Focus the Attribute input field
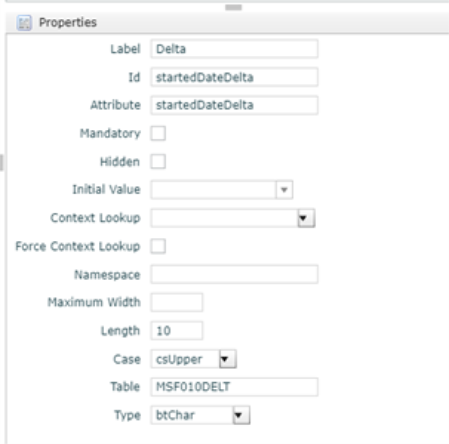 click(234, 105)
